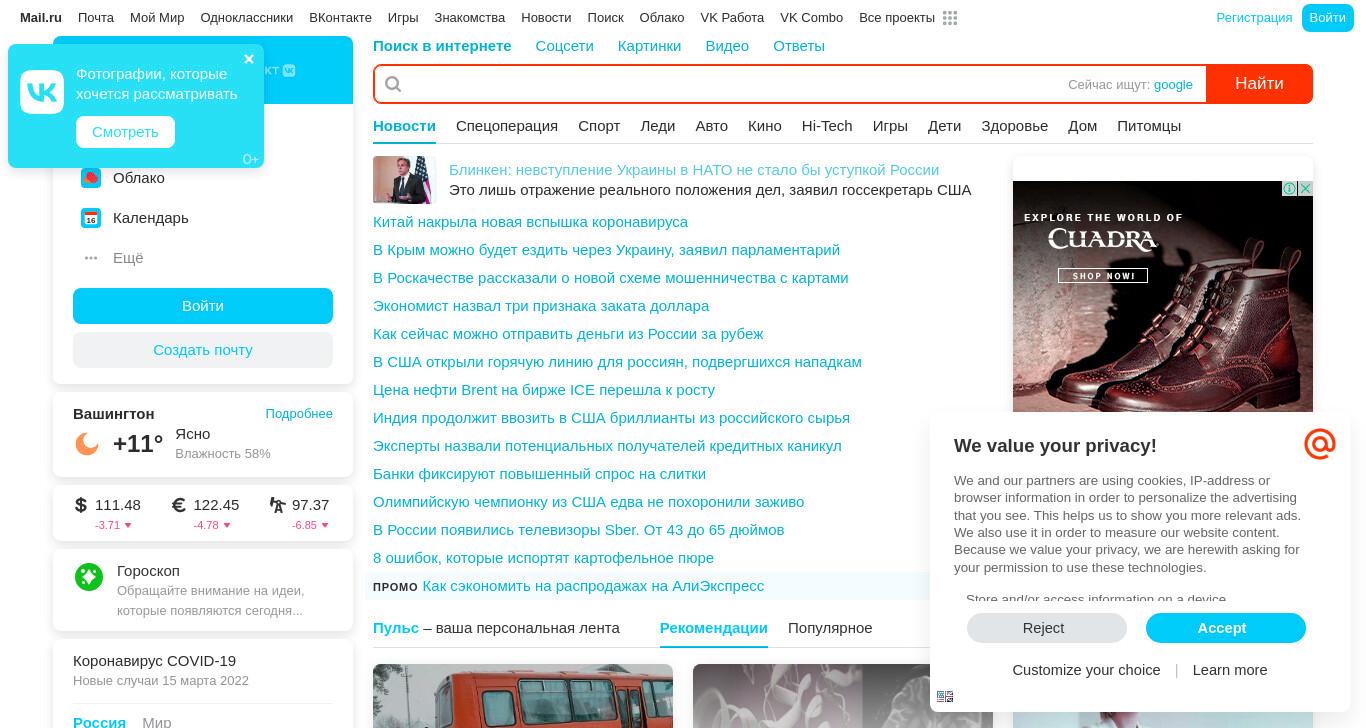
Task: Open Learn more privacy link
Action: (1230, 670)
